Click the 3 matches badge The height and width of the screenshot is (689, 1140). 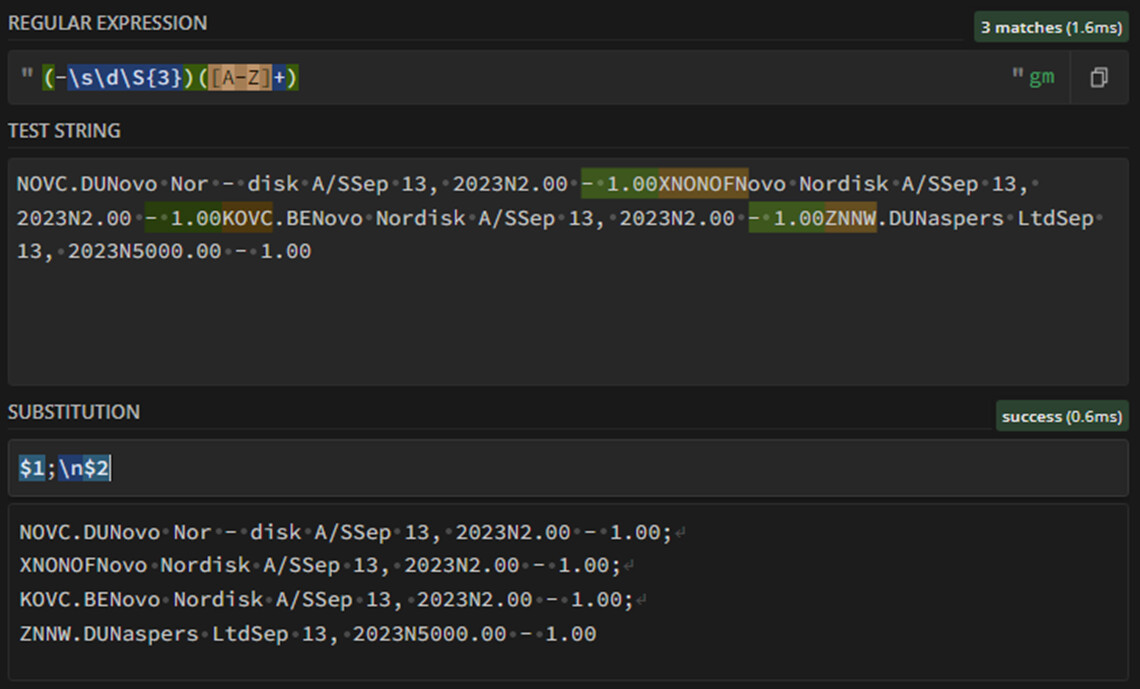tap(1050, 28)
